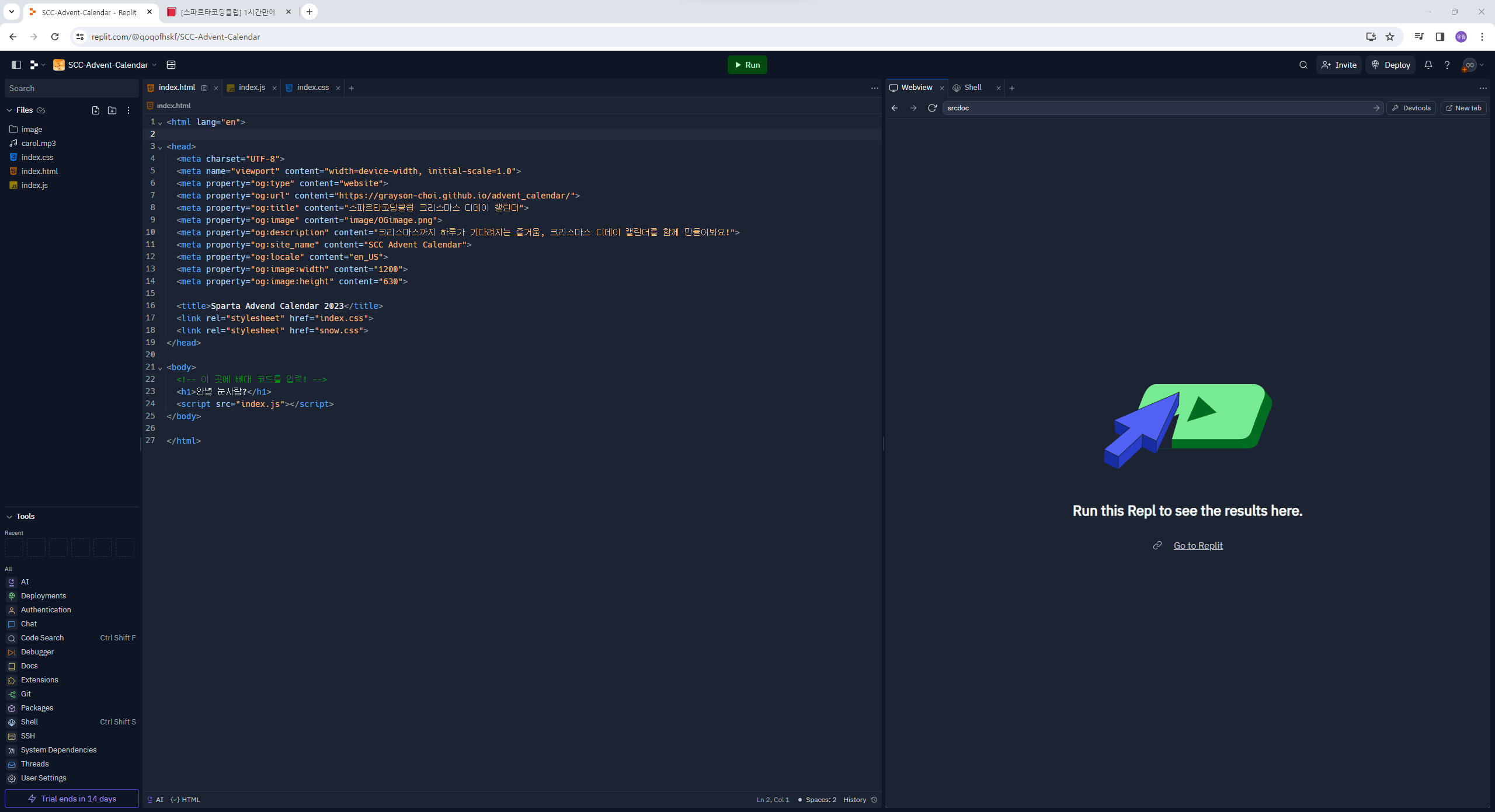Collapse the Files section
The image size is (1495, 812).
pos(9,110)
